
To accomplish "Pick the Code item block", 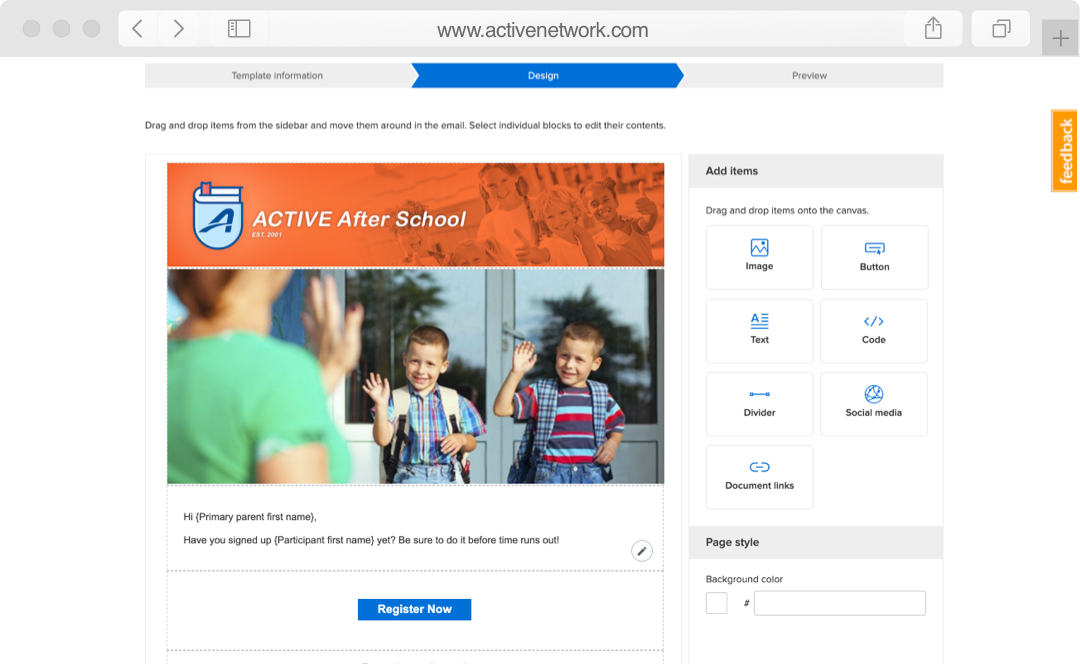I will click(x=873, y=331).
